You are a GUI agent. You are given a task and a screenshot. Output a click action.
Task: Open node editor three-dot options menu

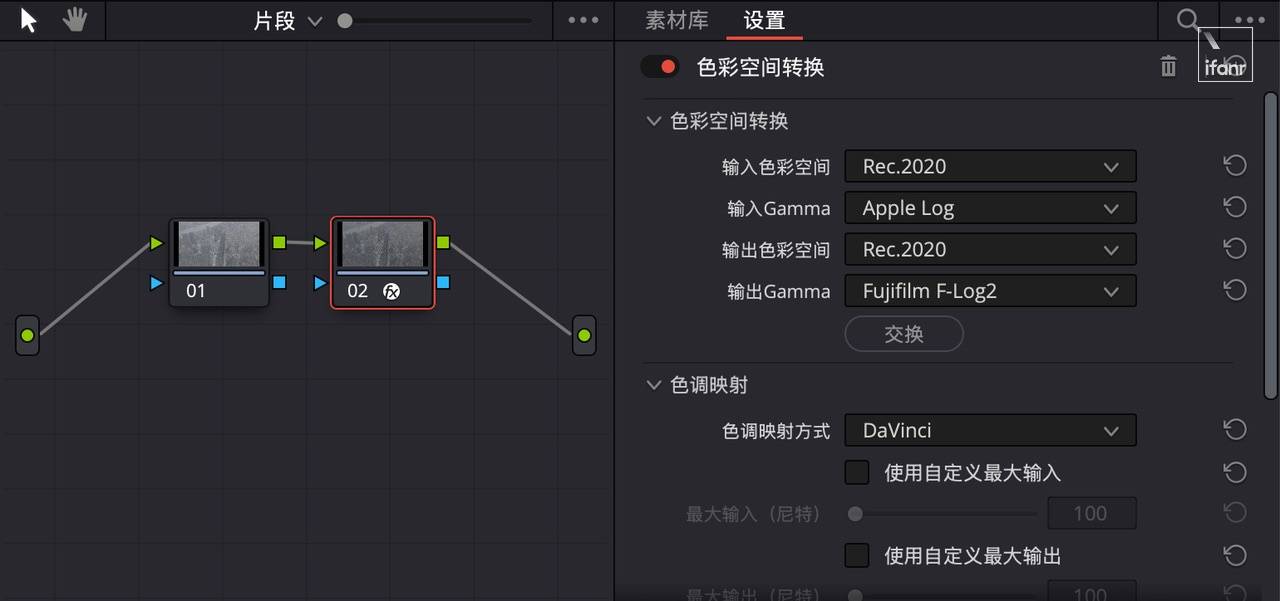(x=583, y=20)
